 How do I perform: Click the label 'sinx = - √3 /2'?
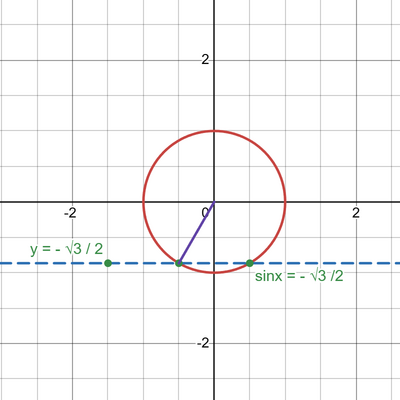coord(299,276)
